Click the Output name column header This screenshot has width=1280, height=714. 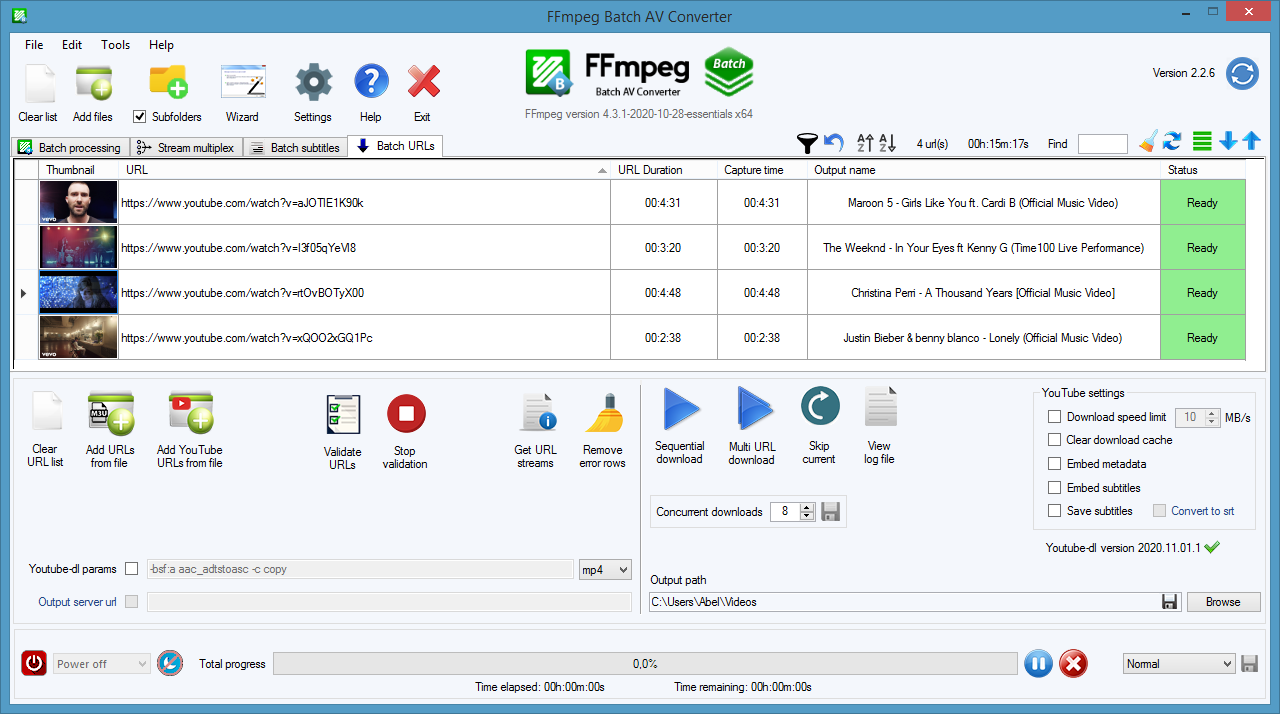click(983, 170)
